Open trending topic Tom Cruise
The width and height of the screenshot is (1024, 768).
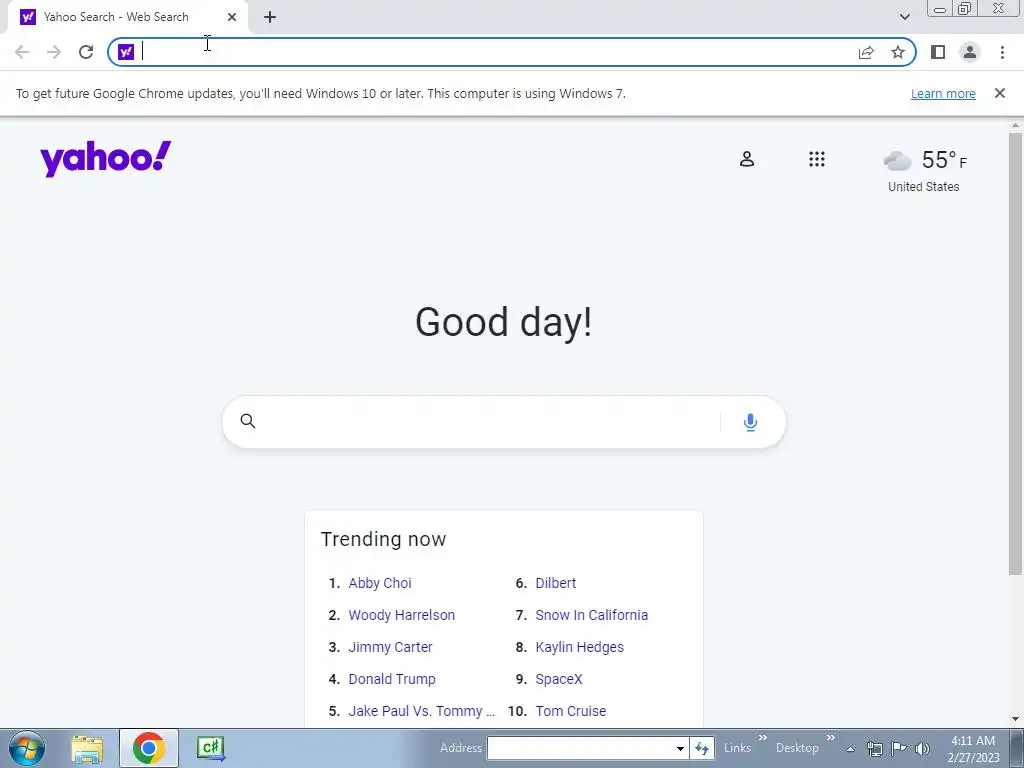[571, 711]
